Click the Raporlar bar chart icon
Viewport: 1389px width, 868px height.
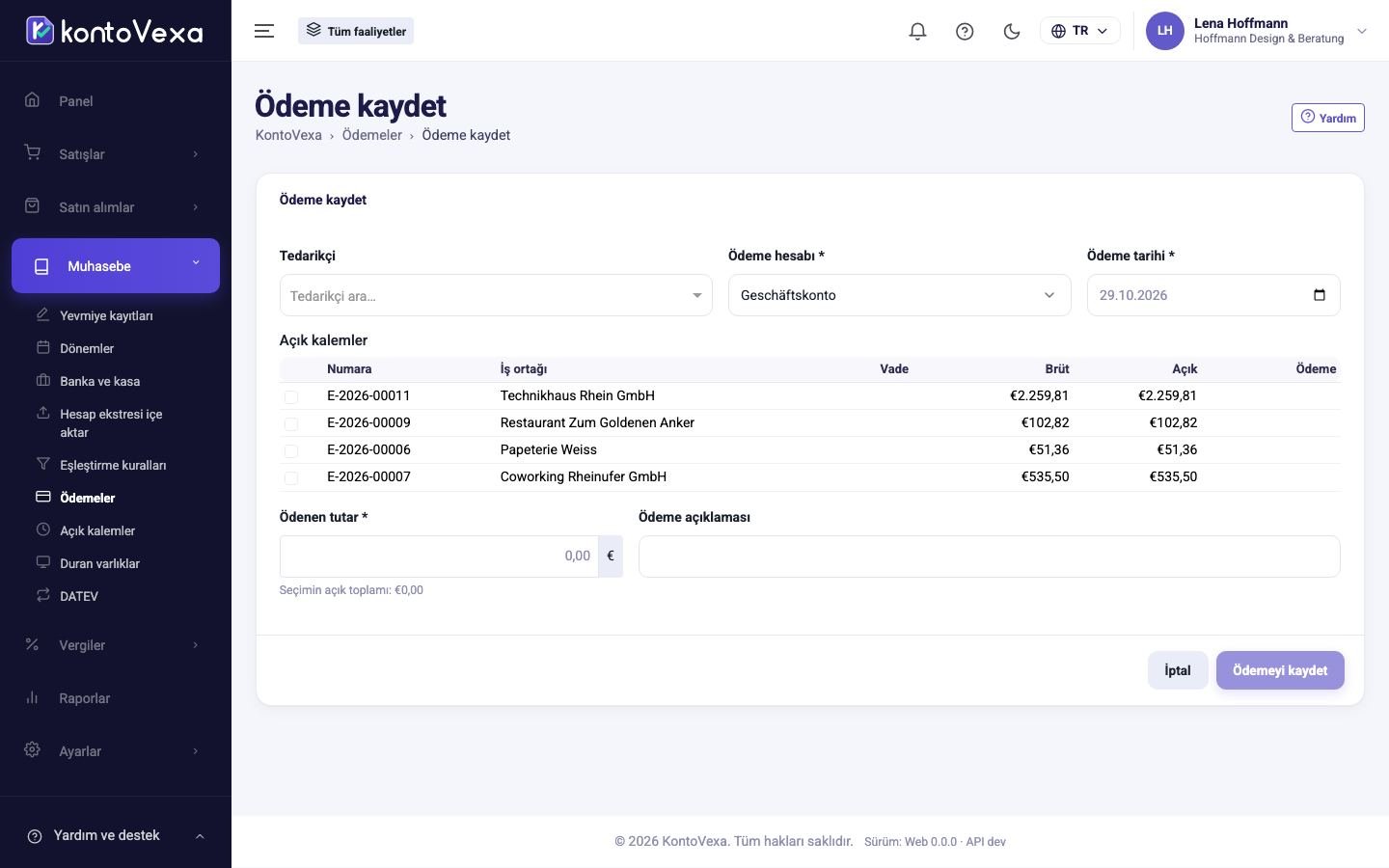(x=33, y=697)
